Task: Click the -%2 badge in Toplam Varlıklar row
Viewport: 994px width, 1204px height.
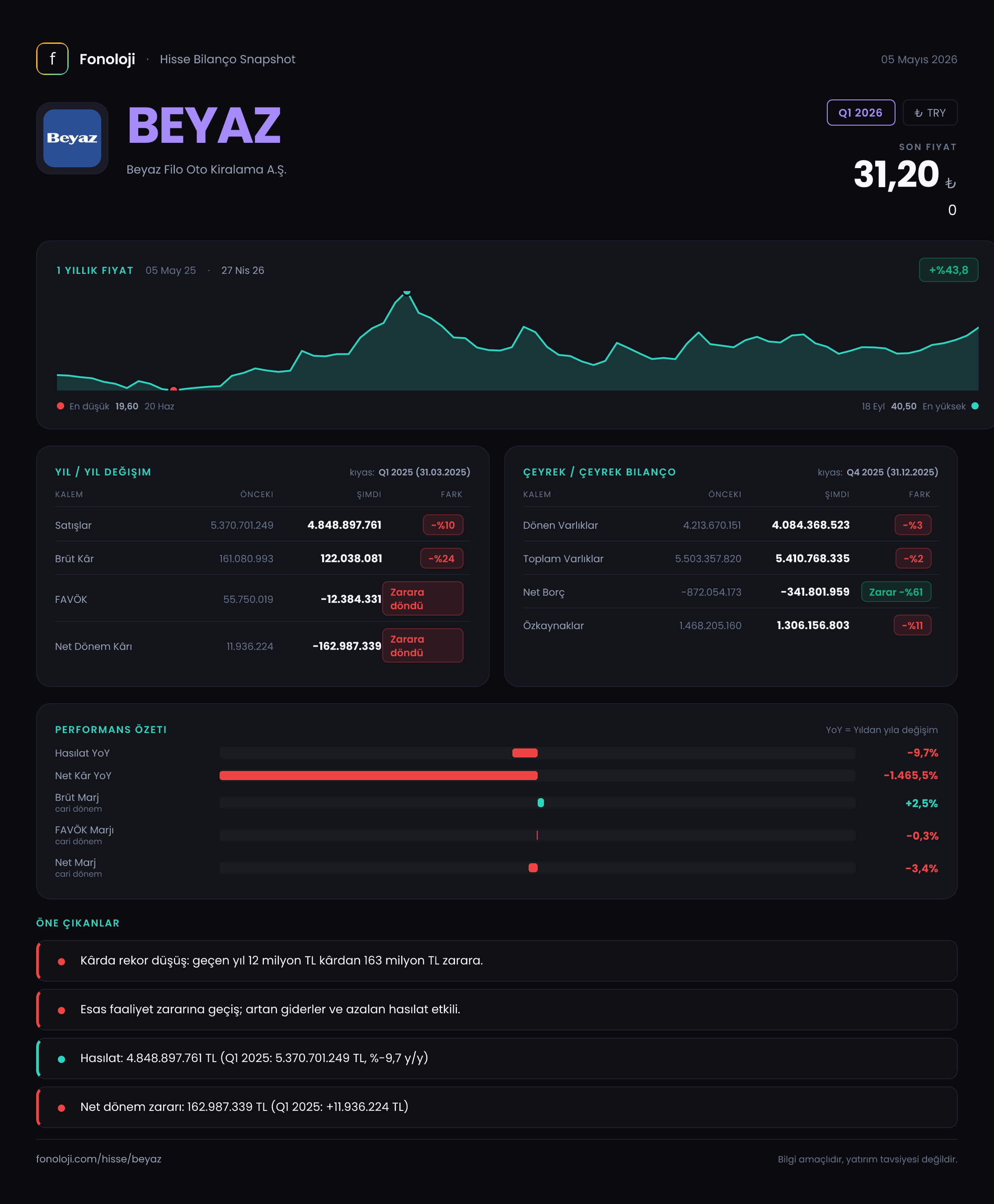Action: coord(913,559)
